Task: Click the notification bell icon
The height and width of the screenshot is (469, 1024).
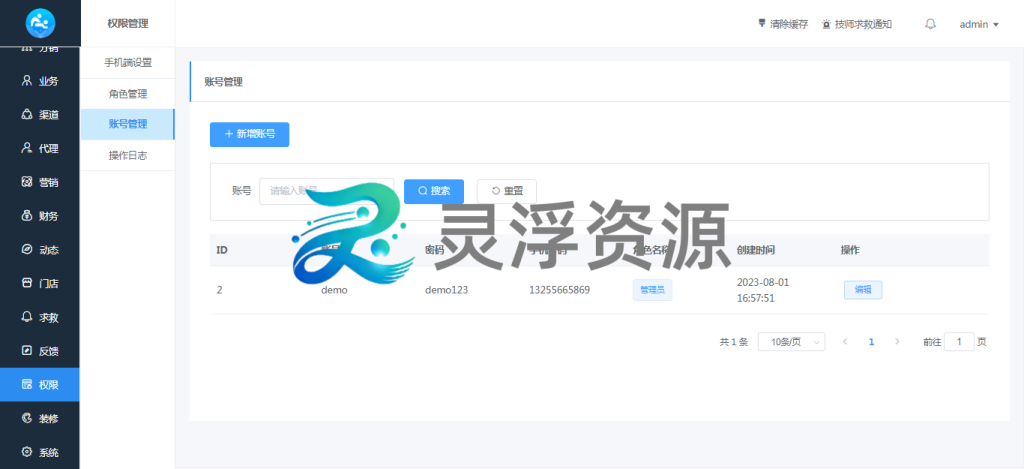Action: (x=931, y=24)
